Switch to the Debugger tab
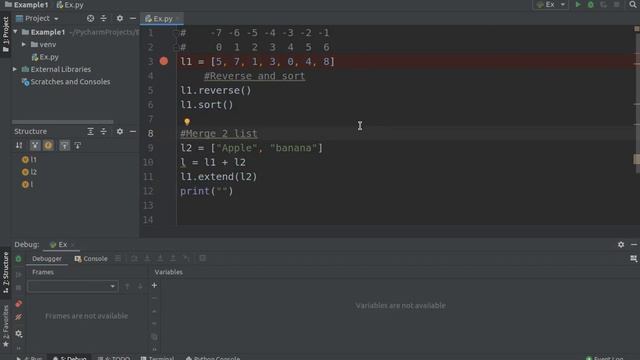The height and width of the screenshot is (360, 640). [x=47, y=259]
